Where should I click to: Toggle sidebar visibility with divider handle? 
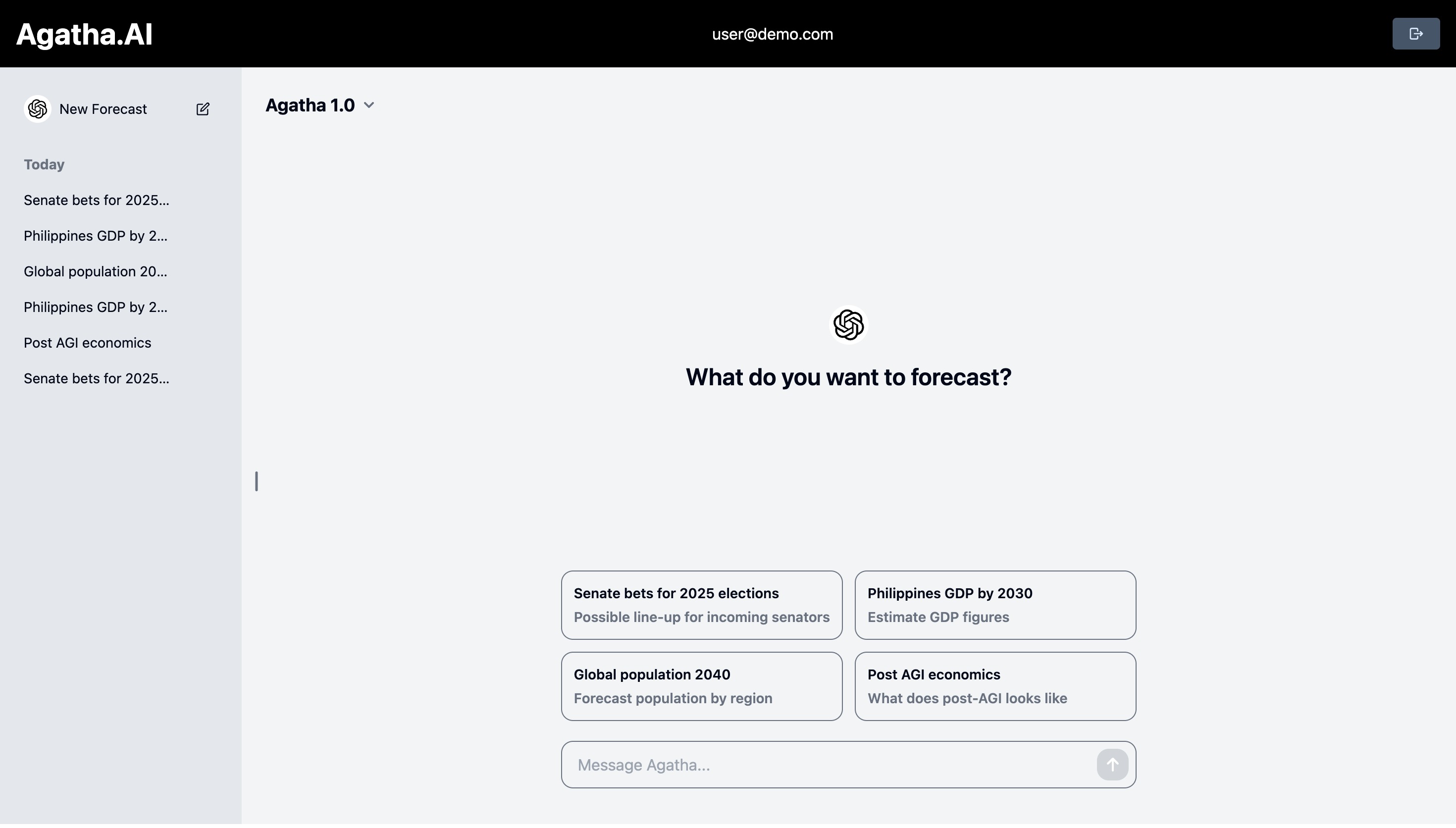pos(256,481)
